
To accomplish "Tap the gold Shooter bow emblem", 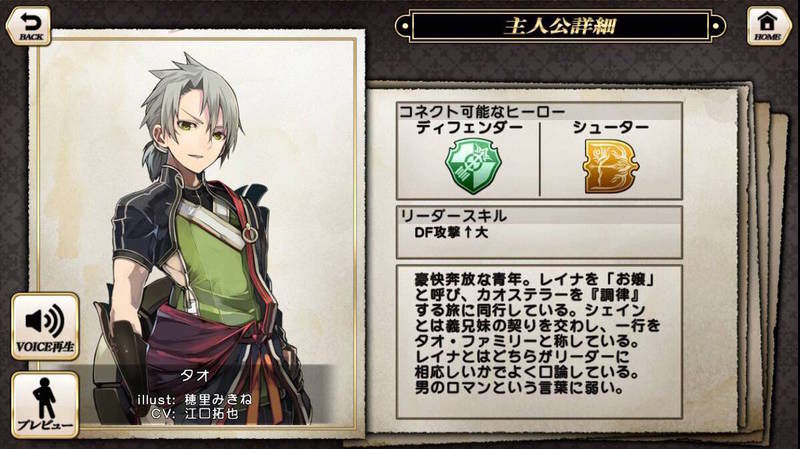I will (x=611, y=167).
